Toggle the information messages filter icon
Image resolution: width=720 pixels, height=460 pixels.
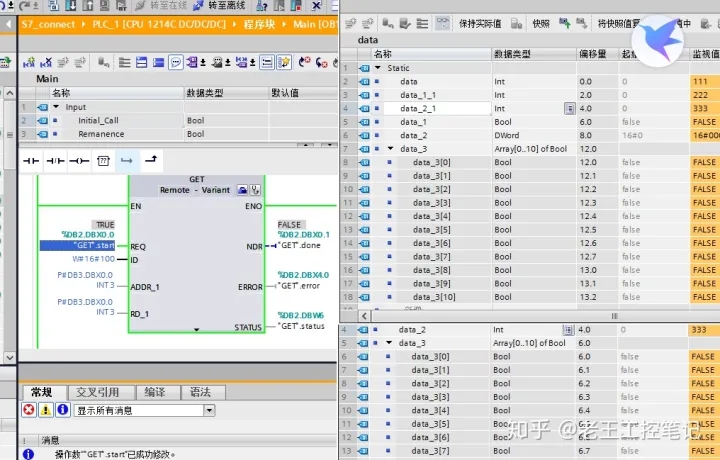click(x=63, y=410)
